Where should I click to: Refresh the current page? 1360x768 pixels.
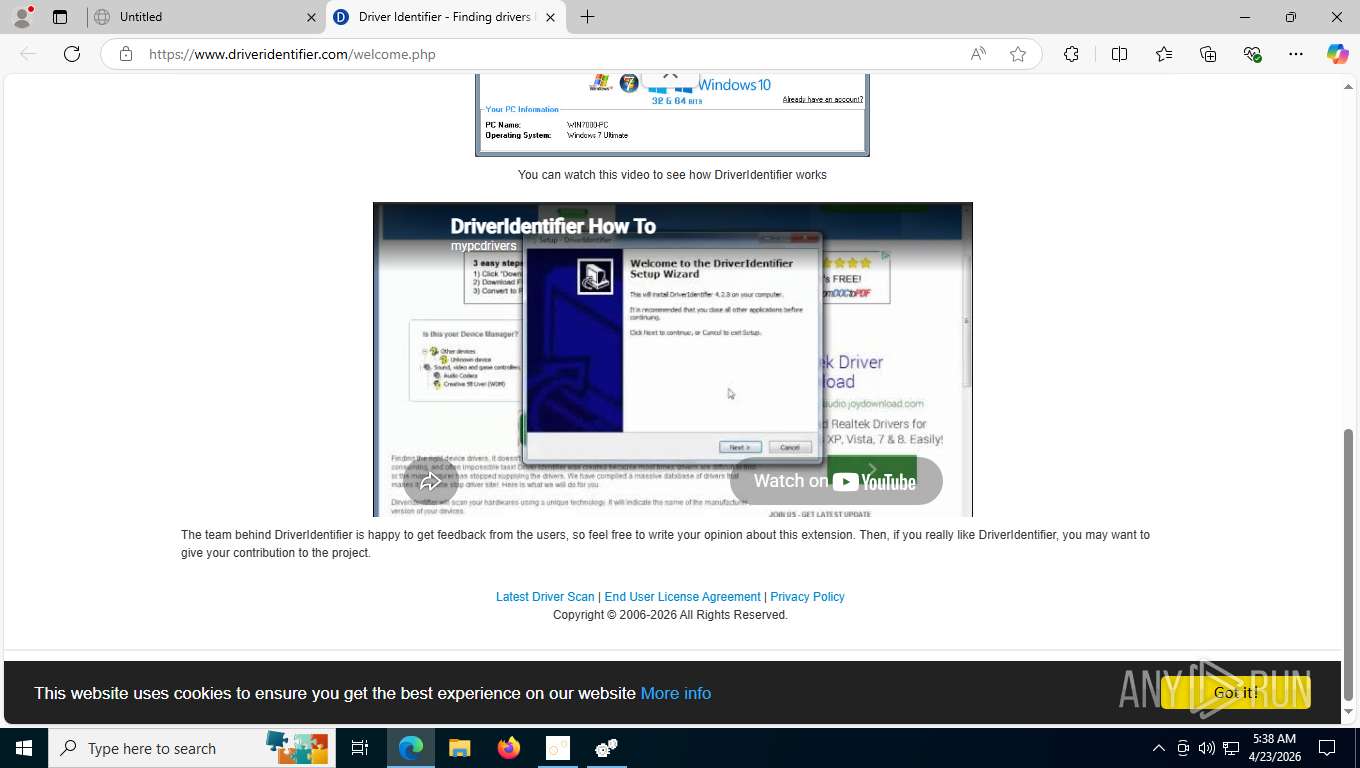tap(72, 54)
